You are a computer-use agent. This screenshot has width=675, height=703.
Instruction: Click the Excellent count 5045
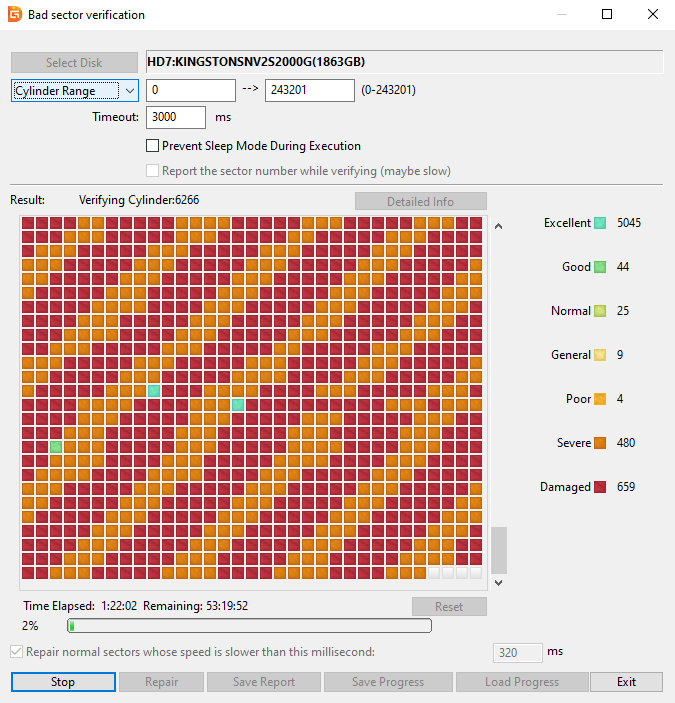pyautogui.click(x=629, y=223)
